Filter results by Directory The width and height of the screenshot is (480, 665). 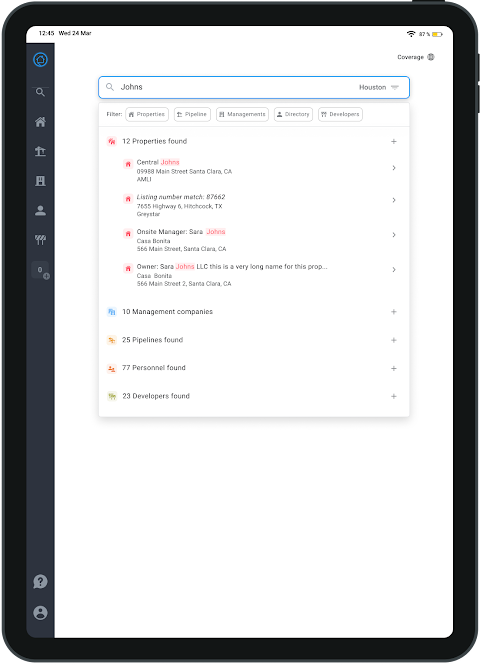click(293, 115)
